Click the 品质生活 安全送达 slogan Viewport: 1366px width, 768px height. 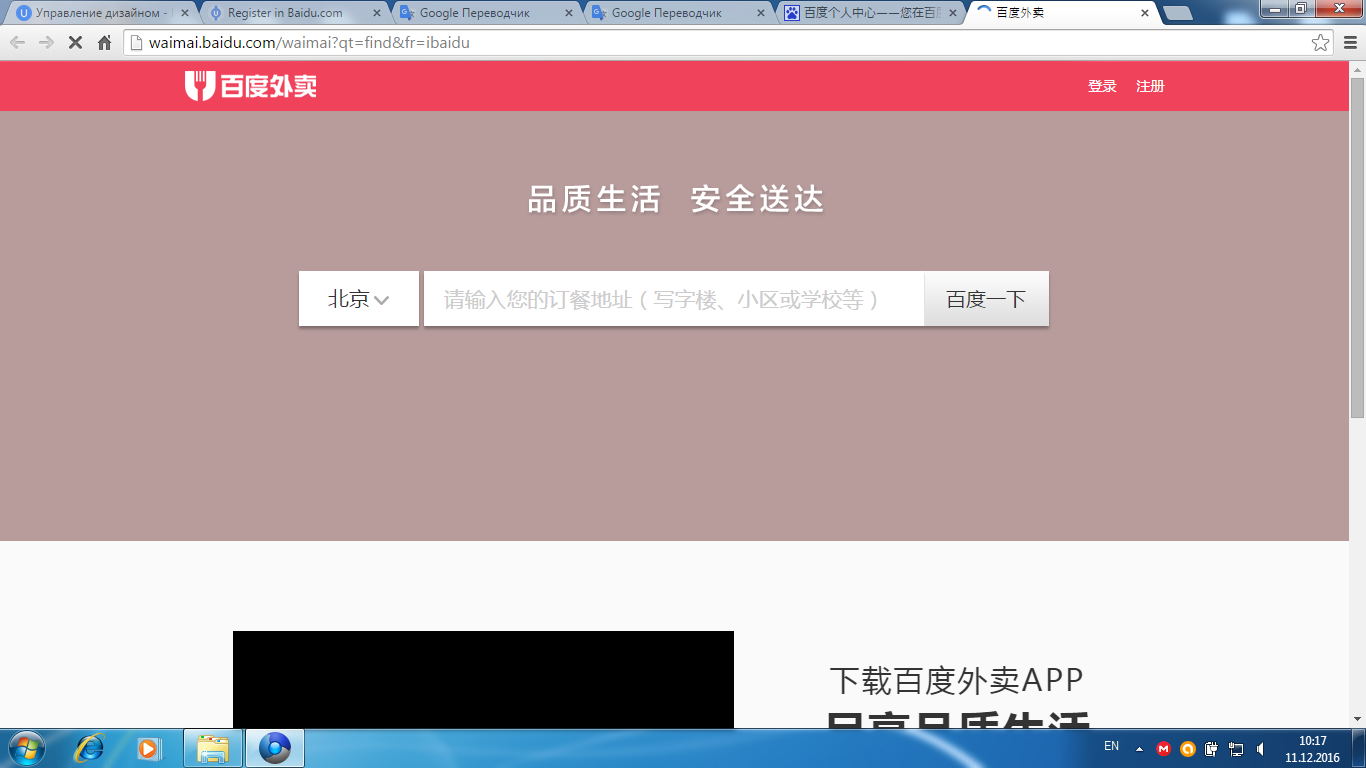point(676,200)
